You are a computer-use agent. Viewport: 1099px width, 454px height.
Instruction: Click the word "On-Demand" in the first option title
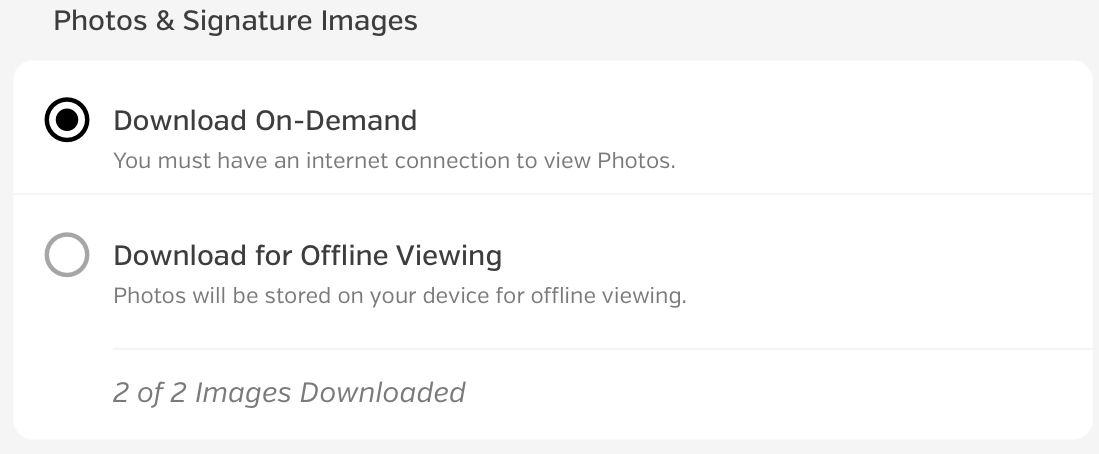click(x=336, y=121)
